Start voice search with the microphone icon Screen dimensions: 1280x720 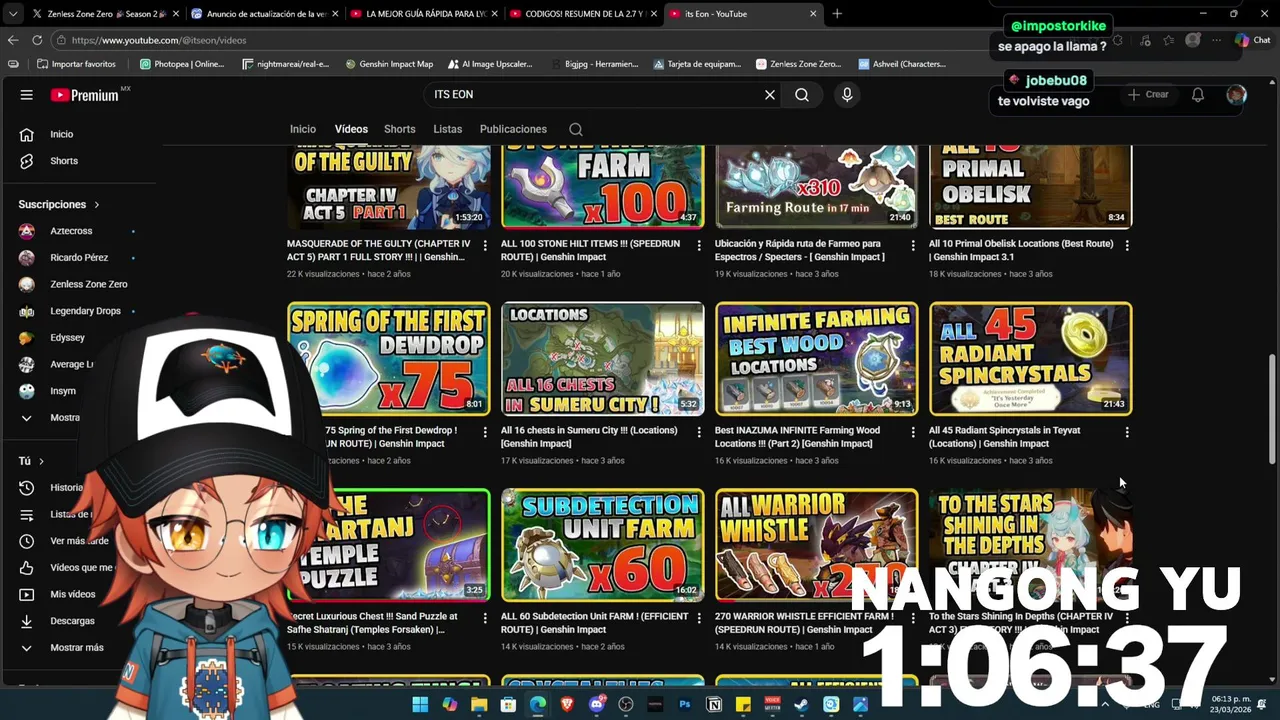click(x=847, y=95)
